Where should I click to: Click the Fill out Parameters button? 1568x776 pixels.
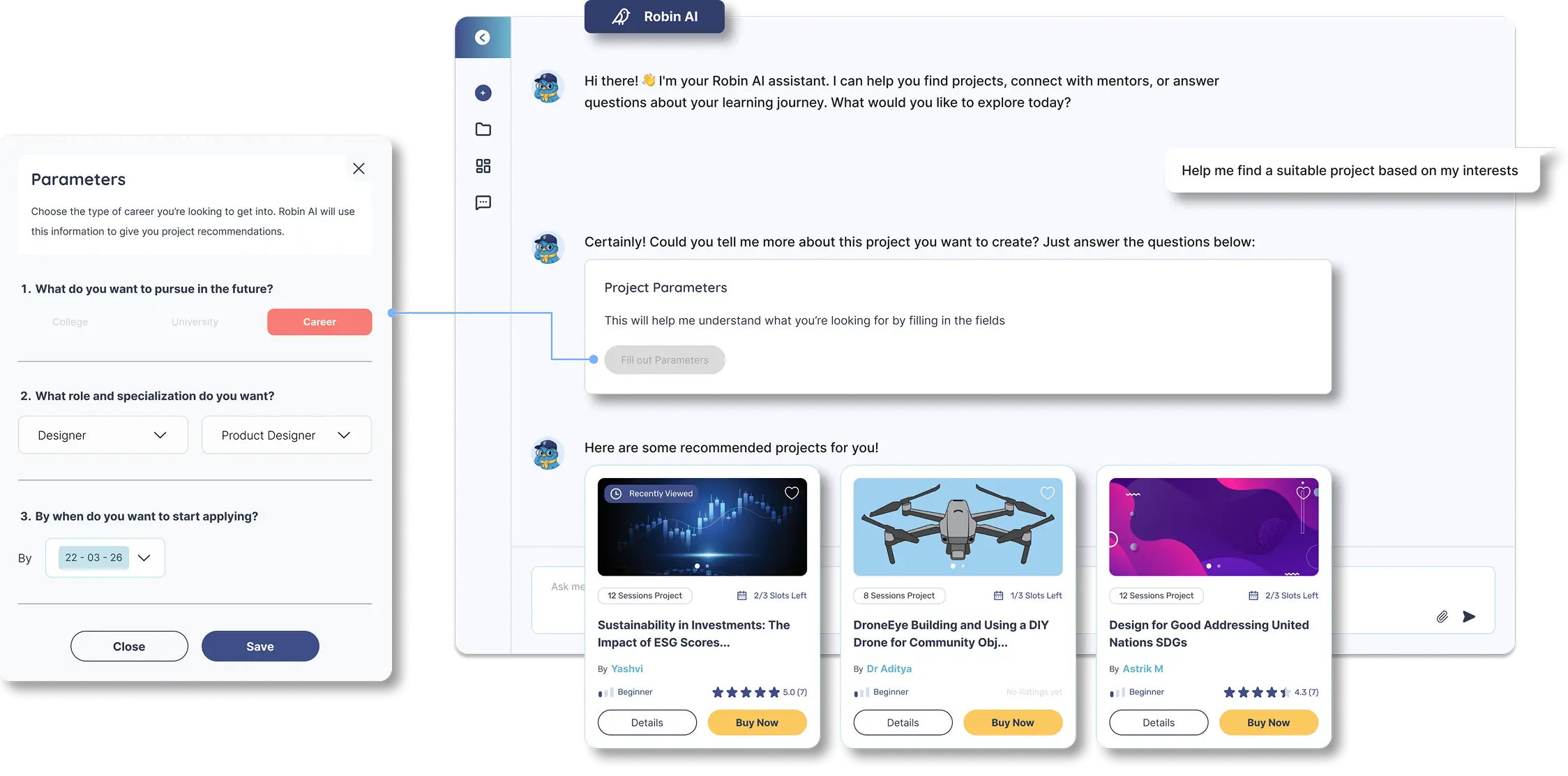(665, 360)
